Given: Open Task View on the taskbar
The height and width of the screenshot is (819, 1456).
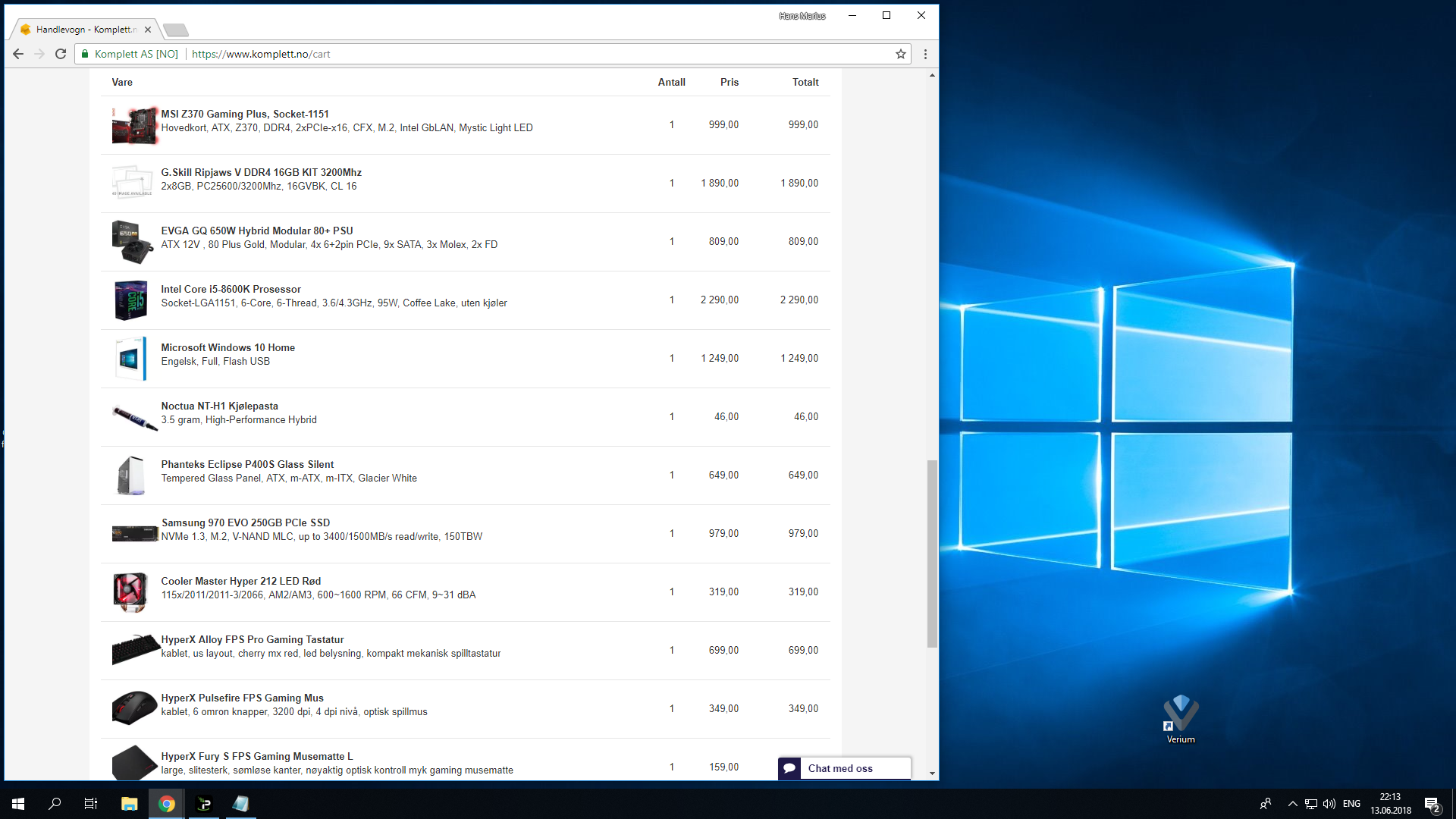Looking at the screenshot, I should pos(91,804).
